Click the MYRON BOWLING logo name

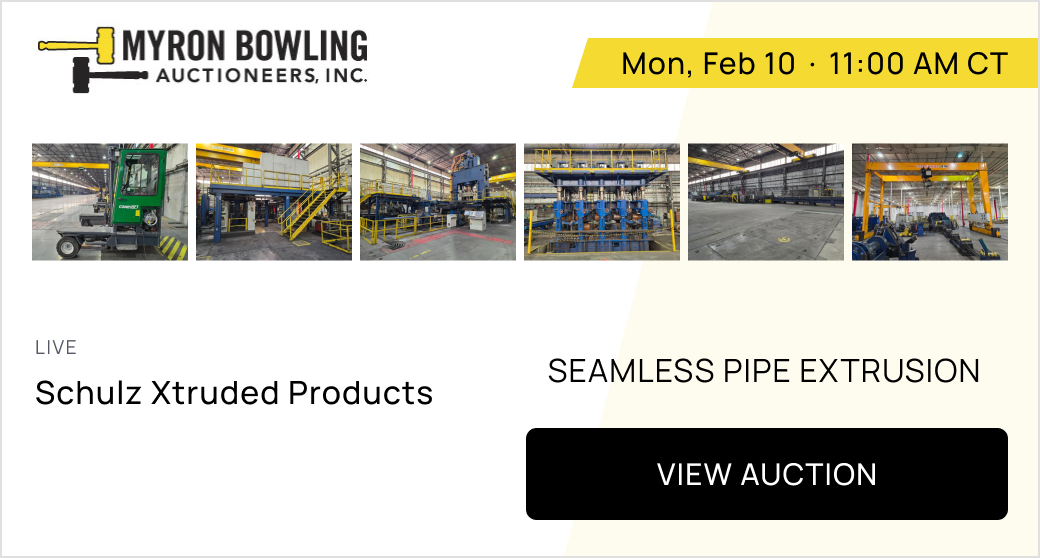245,46
